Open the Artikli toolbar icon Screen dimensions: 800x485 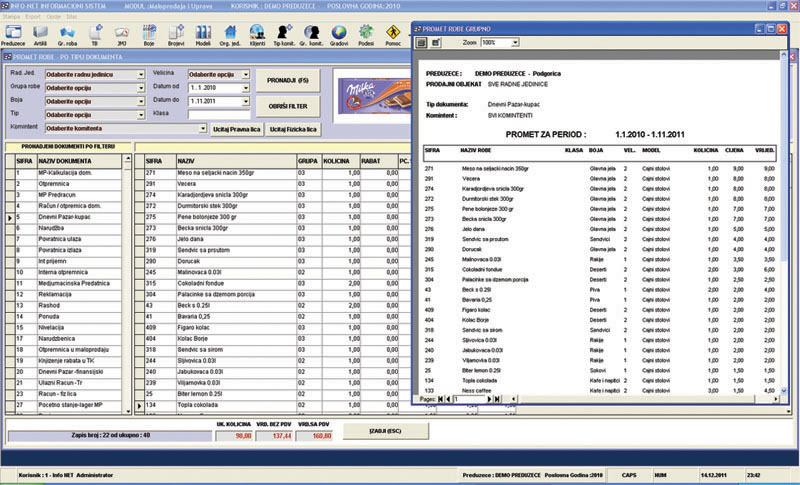[40, 36]
